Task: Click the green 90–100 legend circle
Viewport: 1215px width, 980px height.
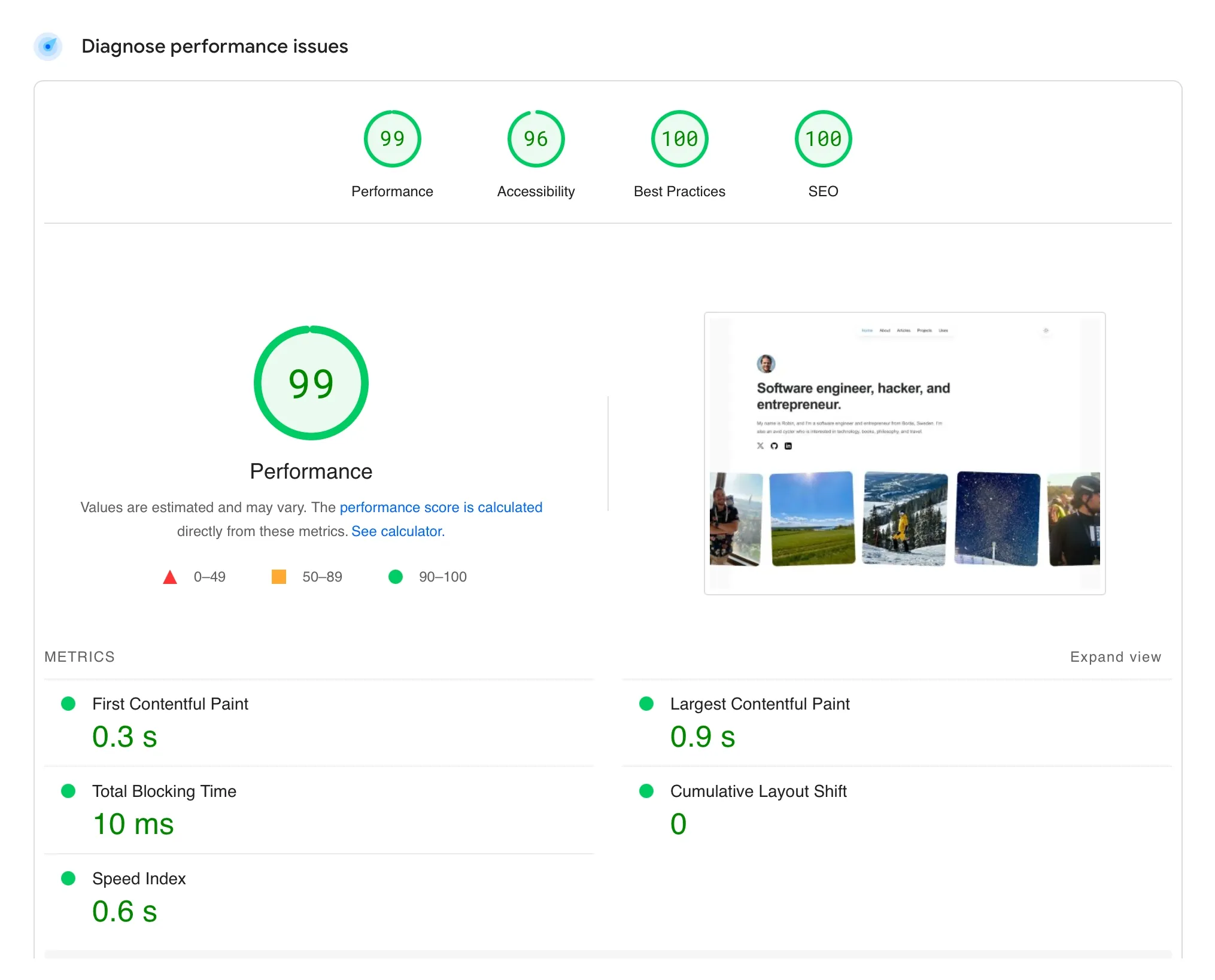Action: click(x=396, y=576)
